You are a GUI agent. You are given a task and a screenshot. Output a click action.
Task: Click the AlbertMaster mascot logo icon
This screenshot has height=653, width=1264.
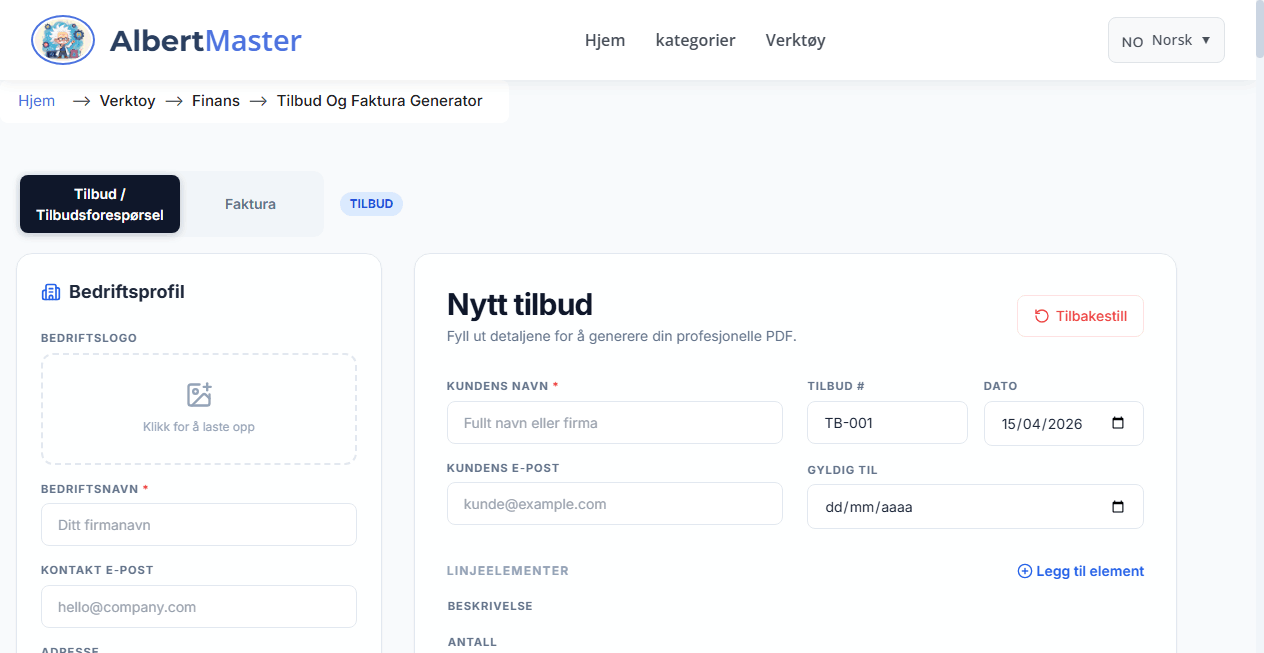pos(63,40)
